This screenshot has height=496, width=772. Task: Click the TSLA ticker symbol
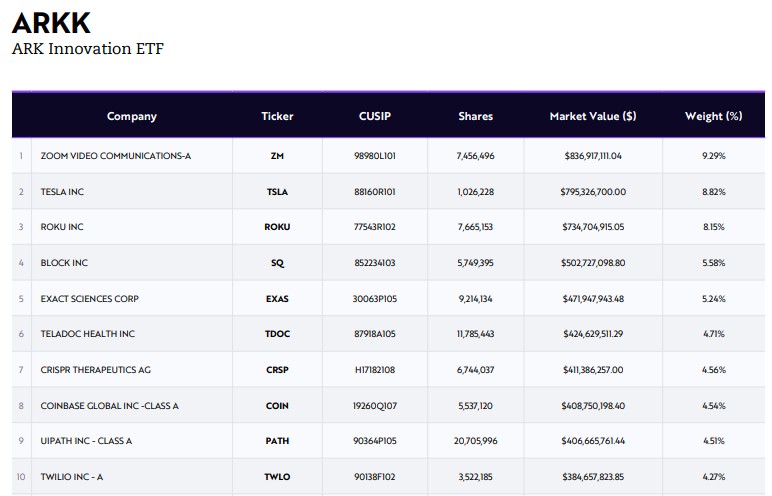(277, 192)
